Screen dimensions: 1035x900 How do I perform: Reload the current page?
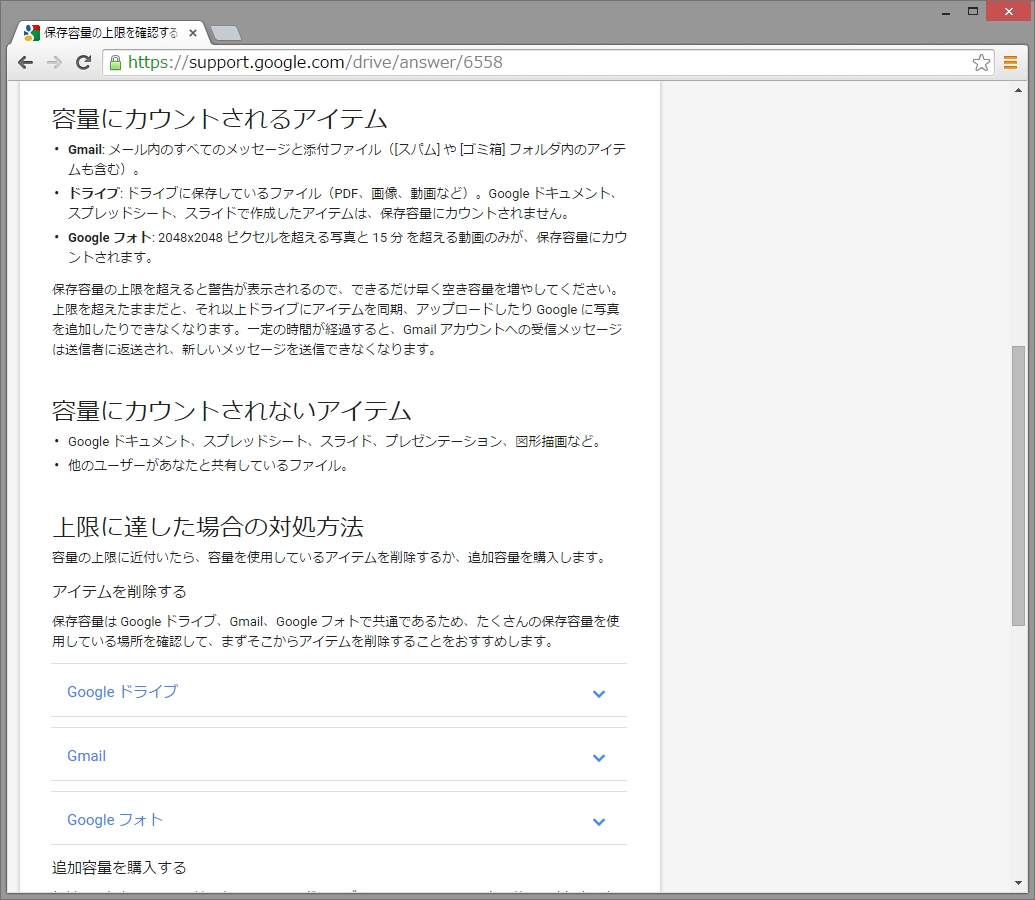(83, 63)
